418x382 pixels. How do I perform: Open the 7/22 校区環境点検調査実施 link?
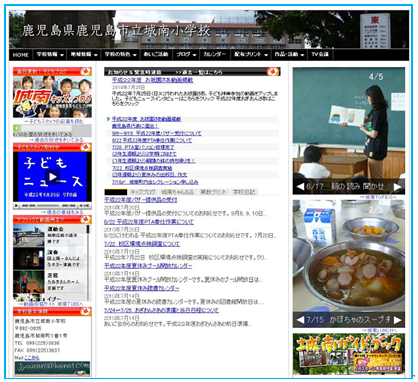[x=142, y=168]
